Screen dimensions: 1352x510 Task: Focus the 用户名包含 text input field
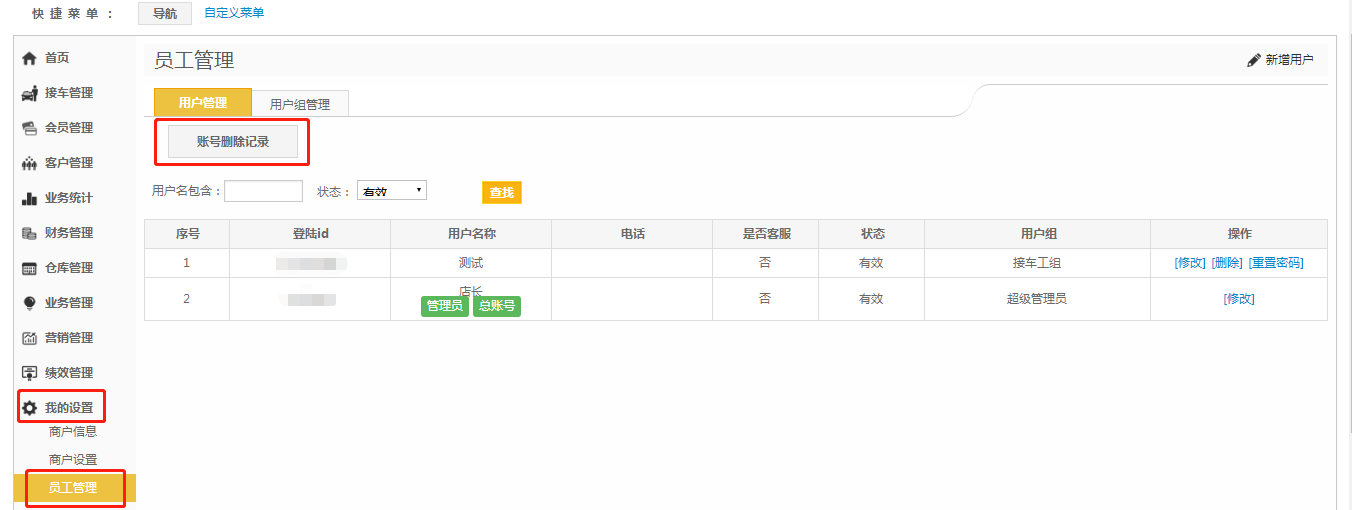pyautogui.click(x=263, y=191)
